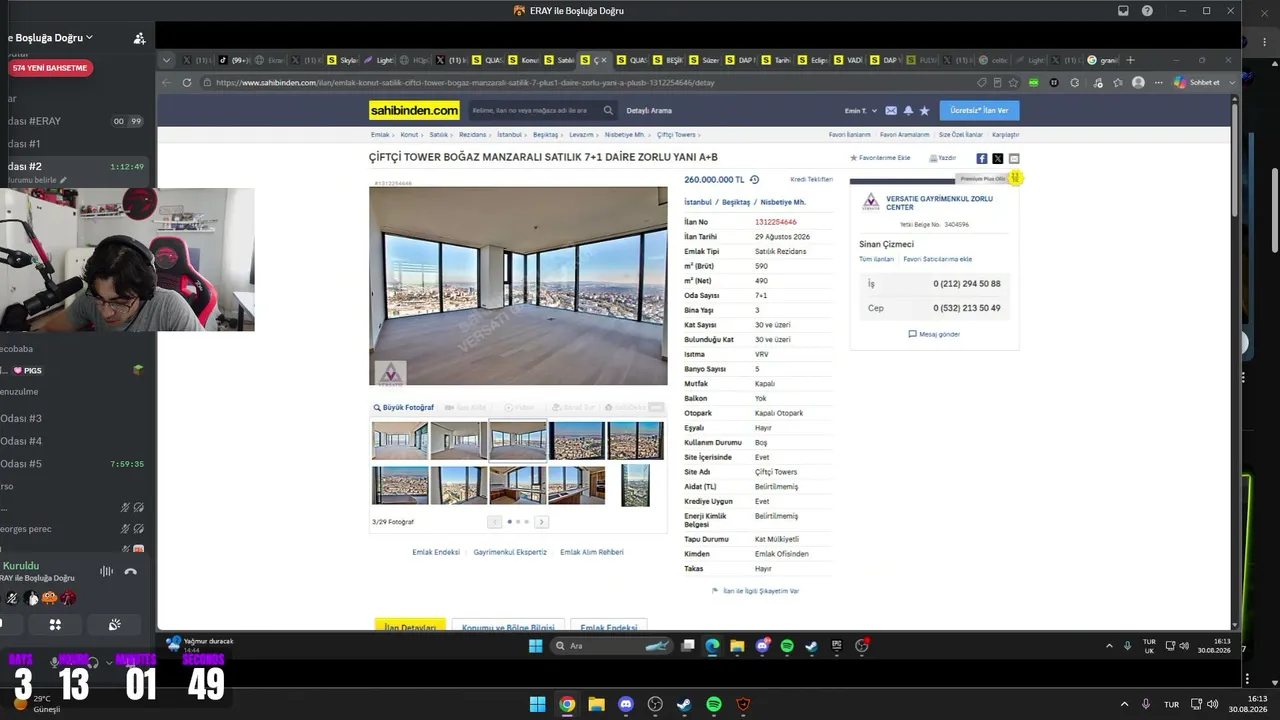Select the Konut breadcrumb item
1280x720 pixels.
click(x=410, y=134)
